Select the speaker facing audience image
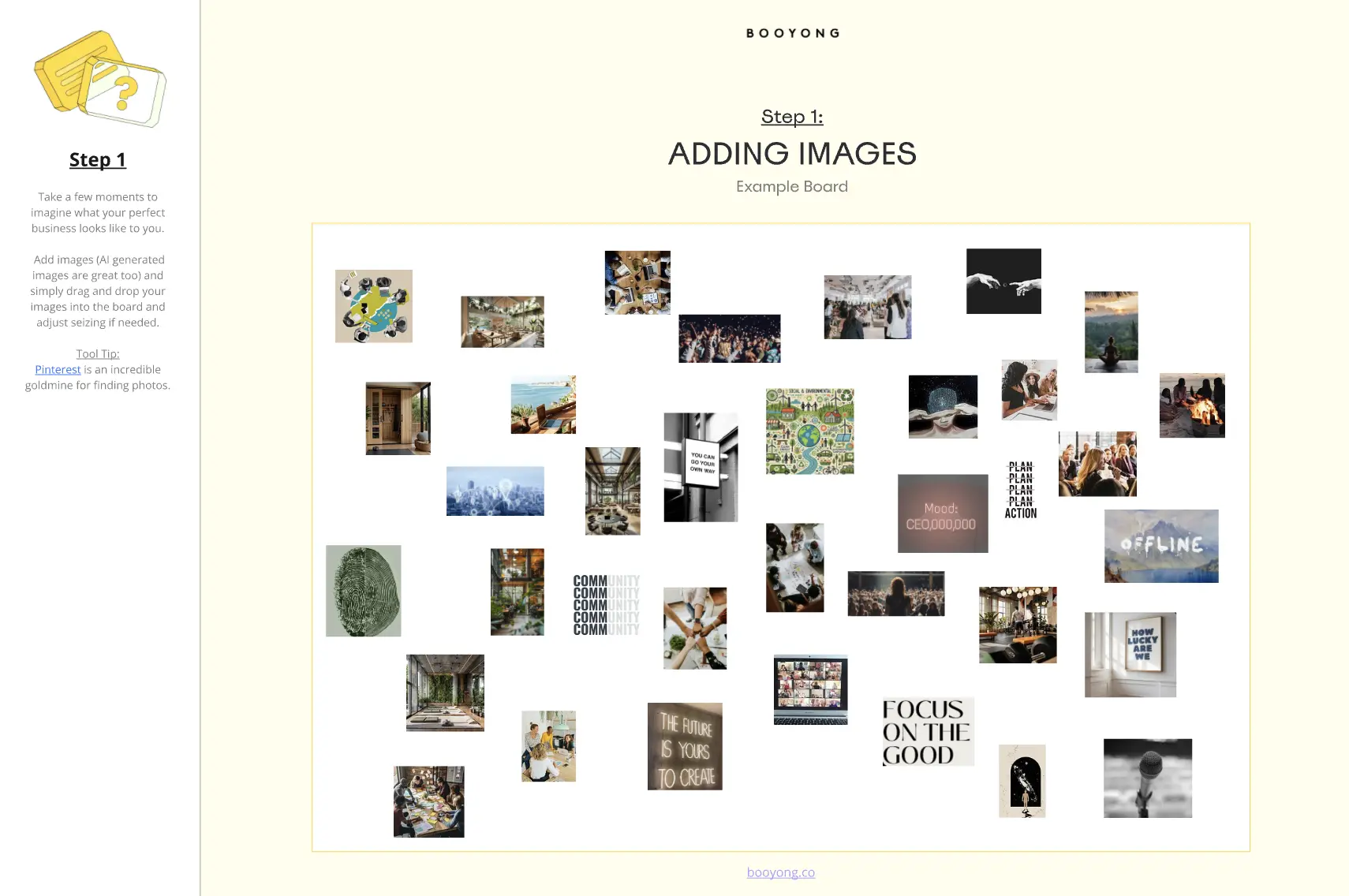Screen dimensions: 1349x896 coord(895,593)
